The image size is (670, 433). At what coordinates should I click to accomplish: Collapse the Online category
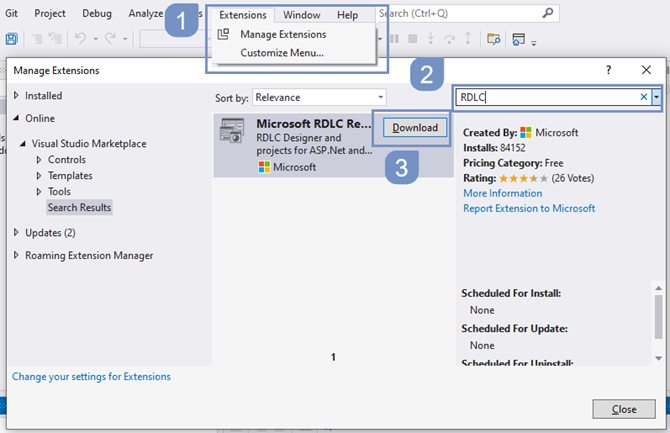16,118
